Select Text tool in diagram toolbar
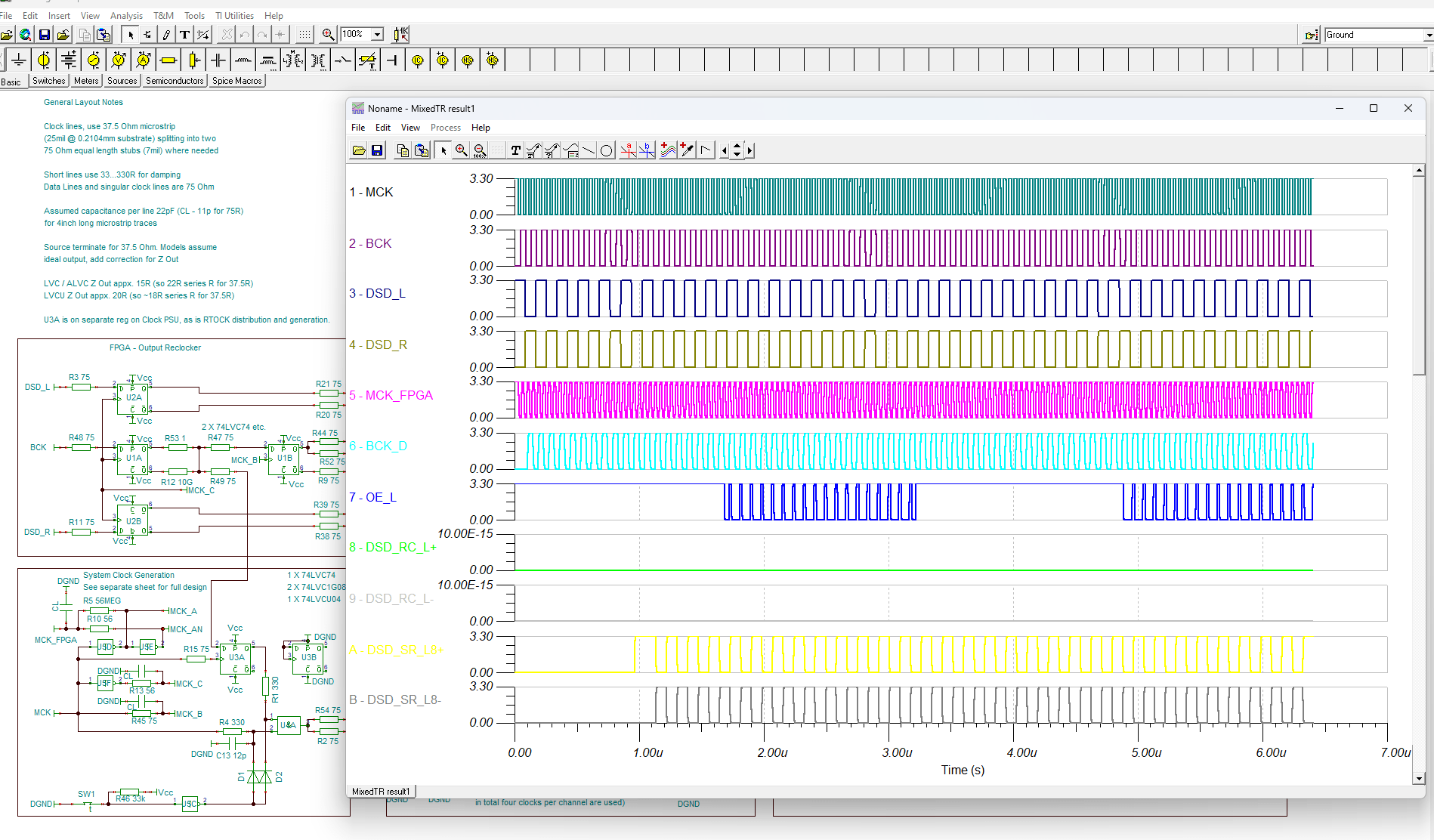Viewport: 1434px width, 840px height. pyautogui.click(x=515, y=150)
